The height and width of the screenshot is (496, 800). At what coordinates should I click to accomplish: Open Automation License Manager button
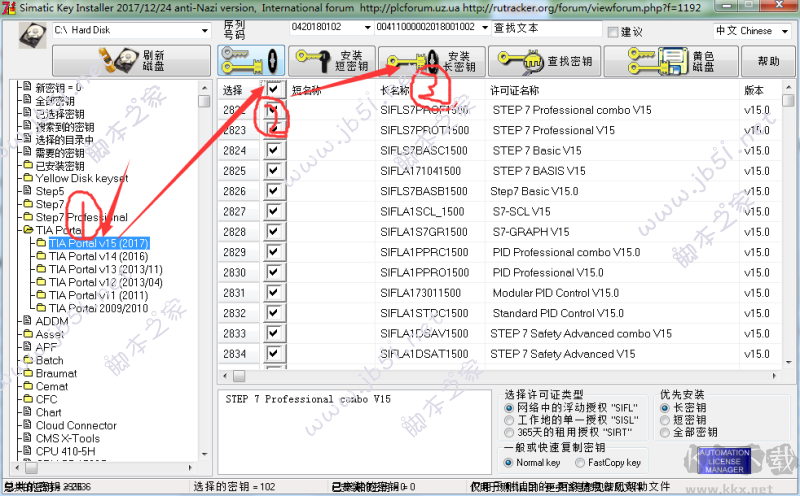(x=724, y=461)
